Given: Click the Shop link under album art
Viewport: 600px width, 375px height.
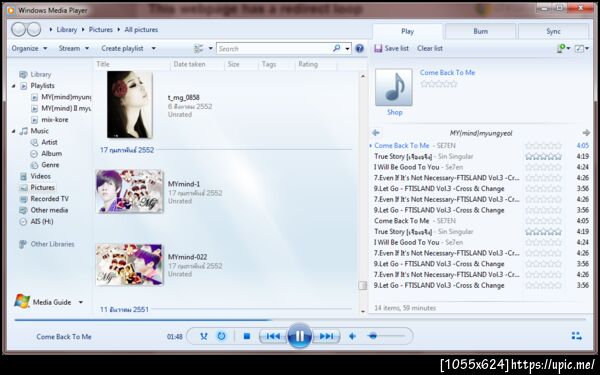Looking at the screenshot, I should point(395,112).
